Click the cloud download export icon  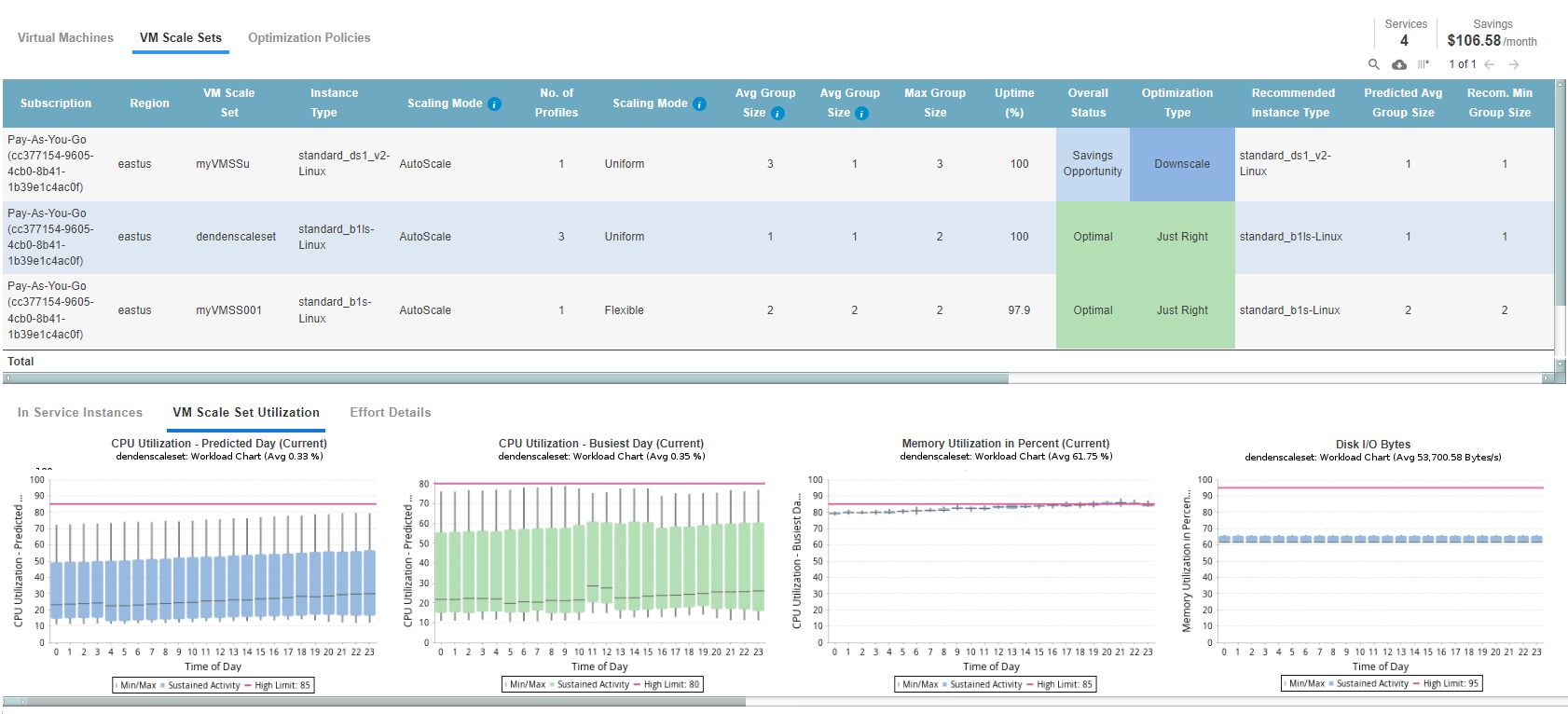tap(1399, 64)
